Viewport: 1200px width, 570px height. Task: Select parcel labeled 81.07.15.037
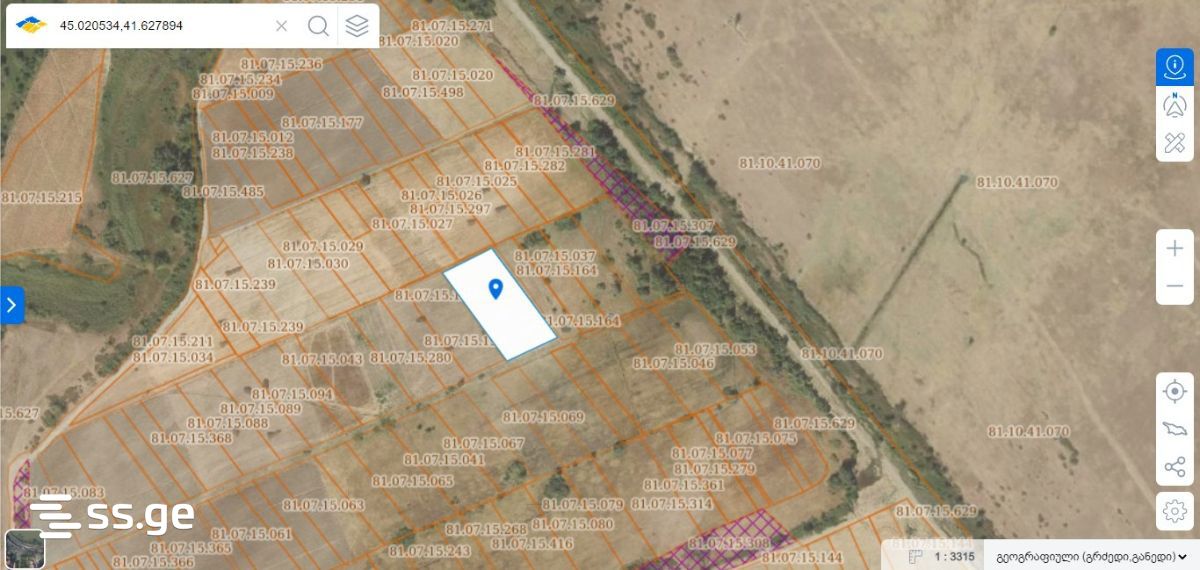point(555,256)
